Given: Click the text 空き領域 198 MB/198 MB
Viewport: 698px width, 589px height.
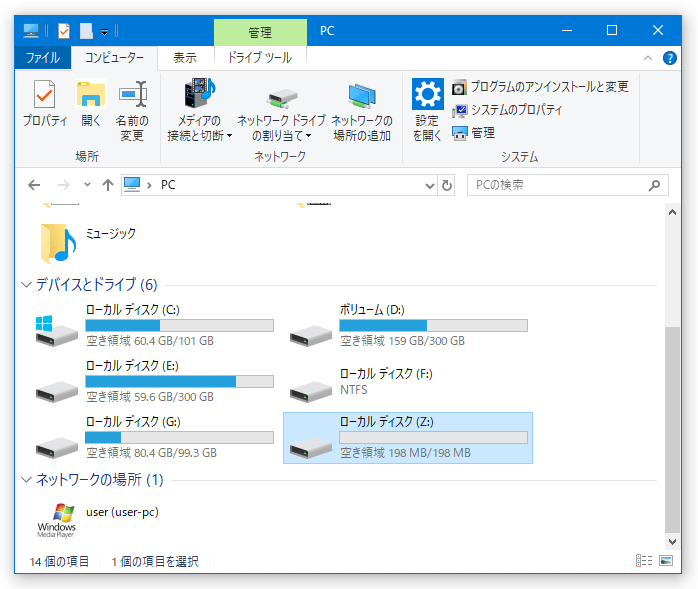Looking at the screenshot, I should (406, 453).
